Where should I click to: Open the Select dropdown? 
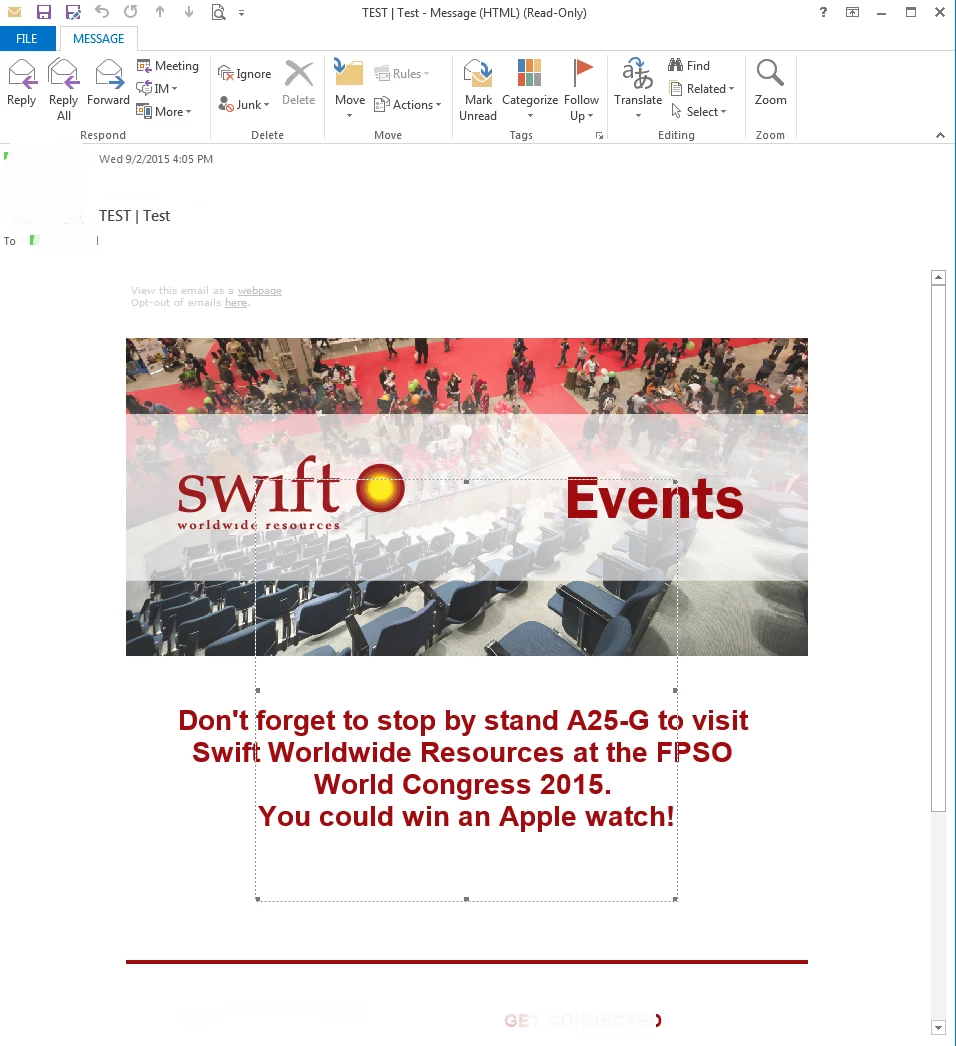coord(698,111)
